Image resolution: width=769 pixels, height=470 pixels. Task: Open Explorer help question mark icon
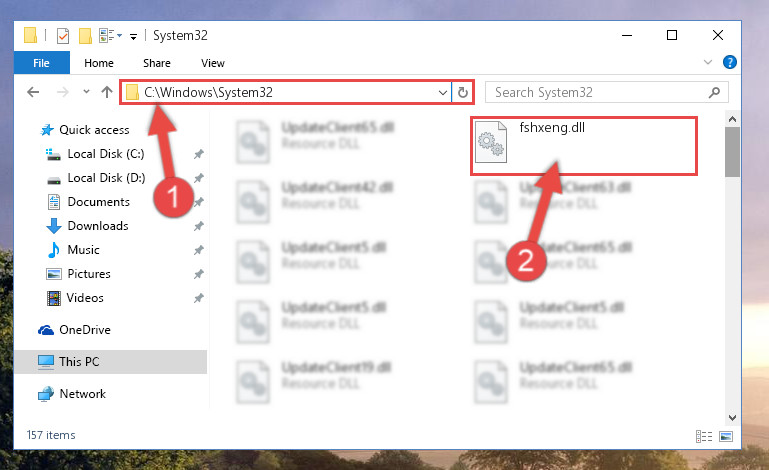(x=729, y=62)
